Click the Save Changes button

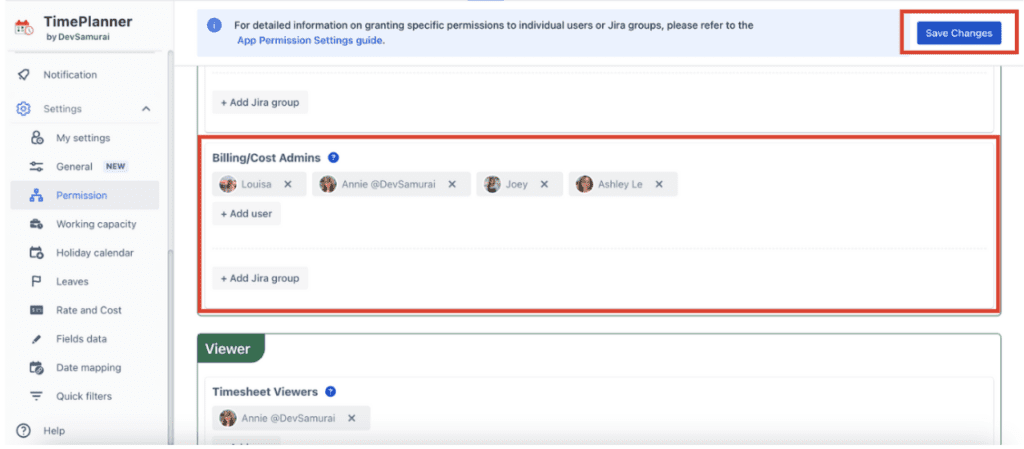coord(959,33)
